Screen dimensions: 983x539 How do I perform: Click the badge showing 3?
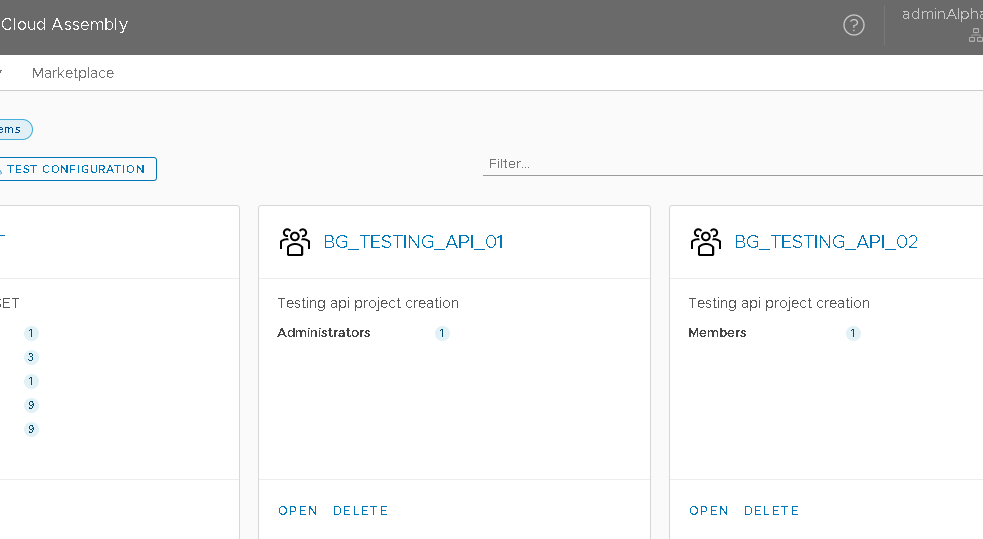click(31, 357)
